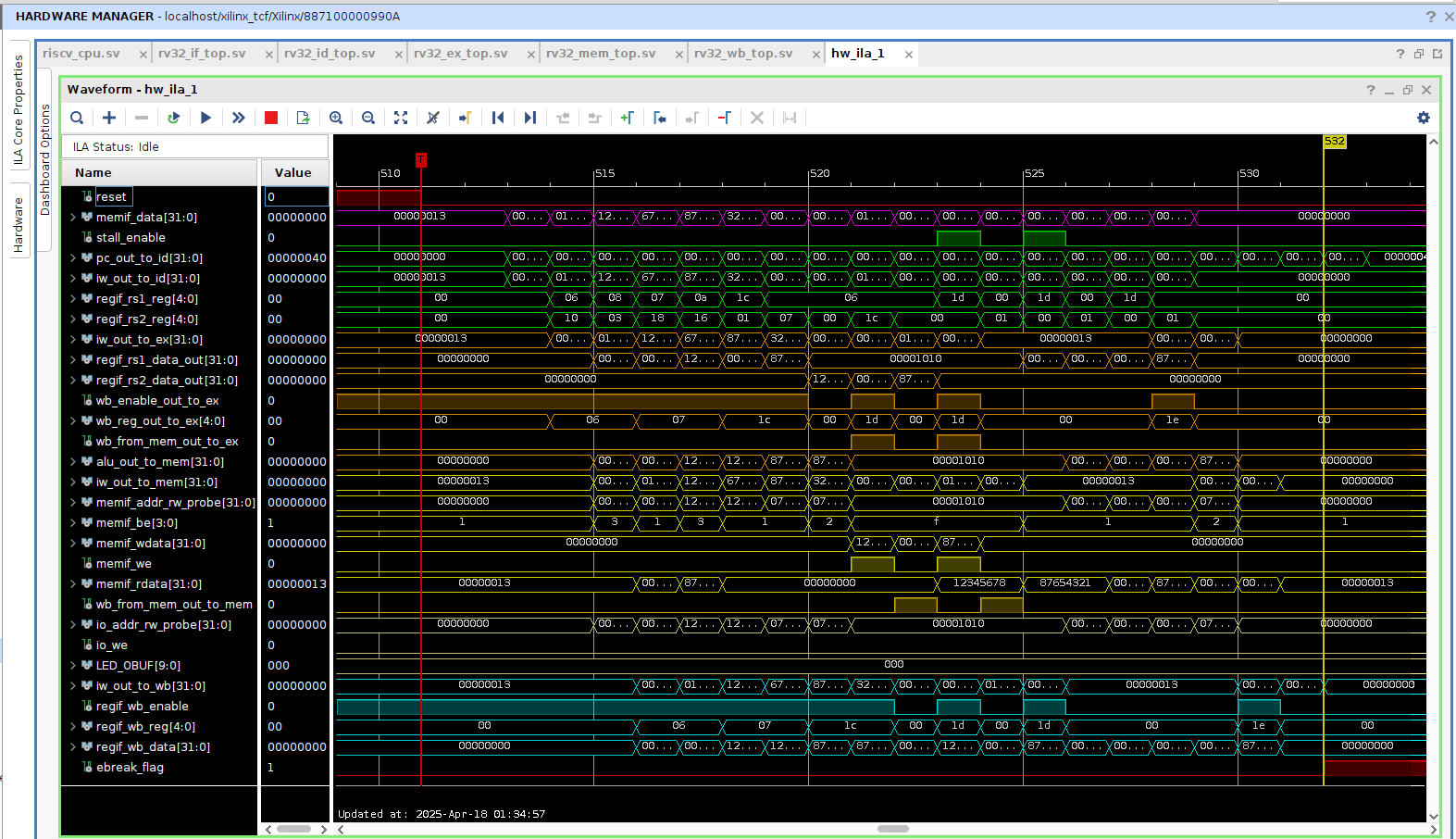Switch to rv32_ex_top.sv tab
The image size is (1456, 839).
coord(461,54)
